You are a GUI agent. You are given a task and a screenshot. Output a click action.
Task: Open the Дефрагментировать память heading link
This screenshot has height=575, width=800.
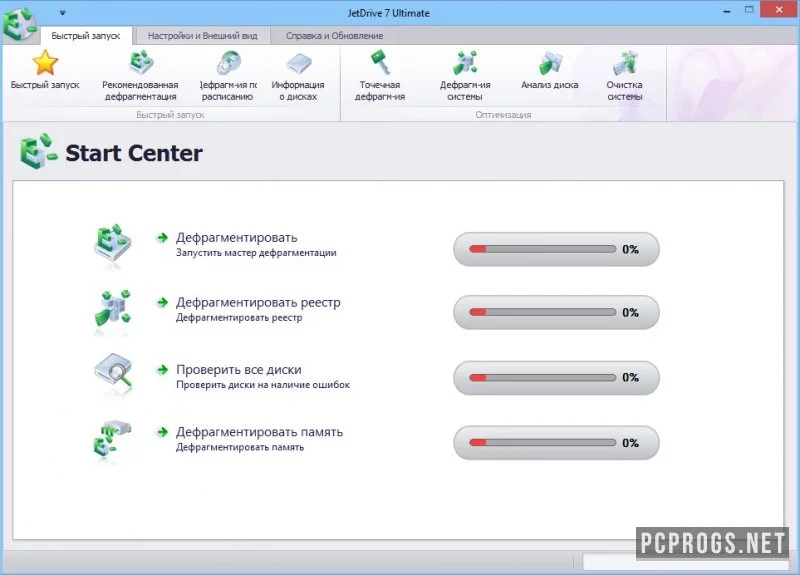259,432
